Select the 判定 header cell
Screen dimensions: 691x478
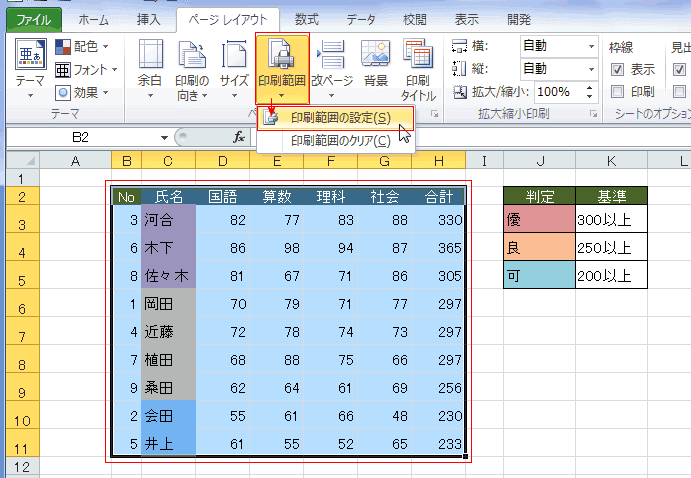tap(540, 196)
